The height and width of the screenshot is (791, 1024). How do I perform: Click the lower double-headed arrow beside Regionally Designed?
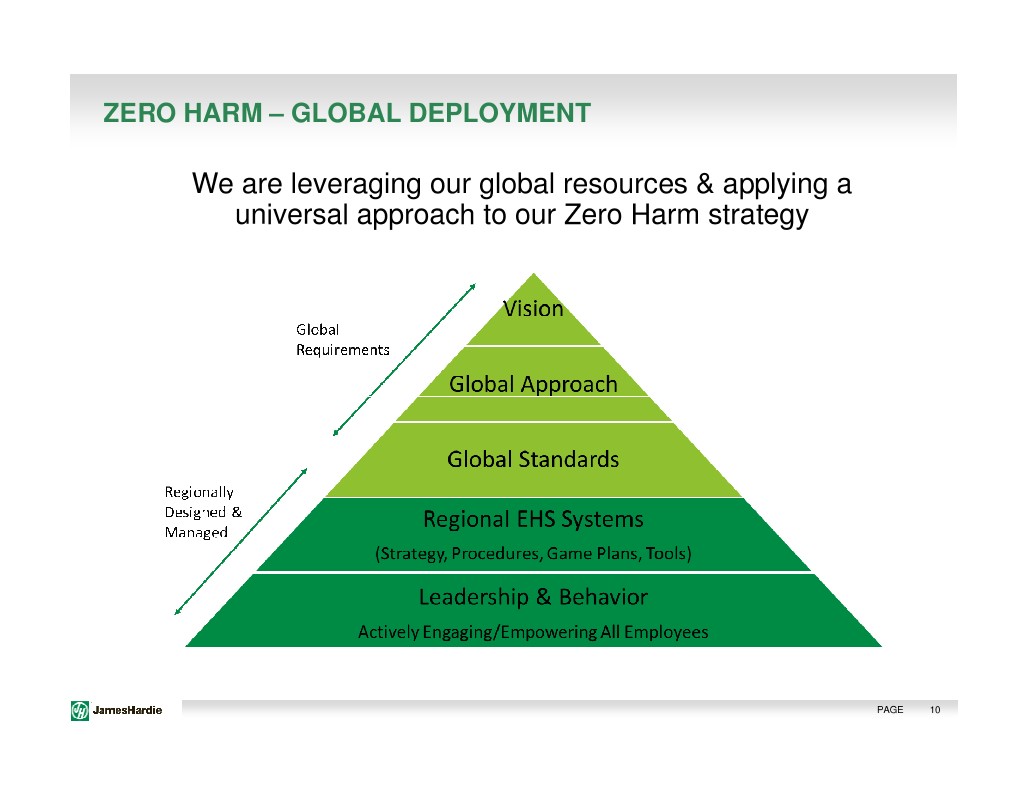(240, 540)
